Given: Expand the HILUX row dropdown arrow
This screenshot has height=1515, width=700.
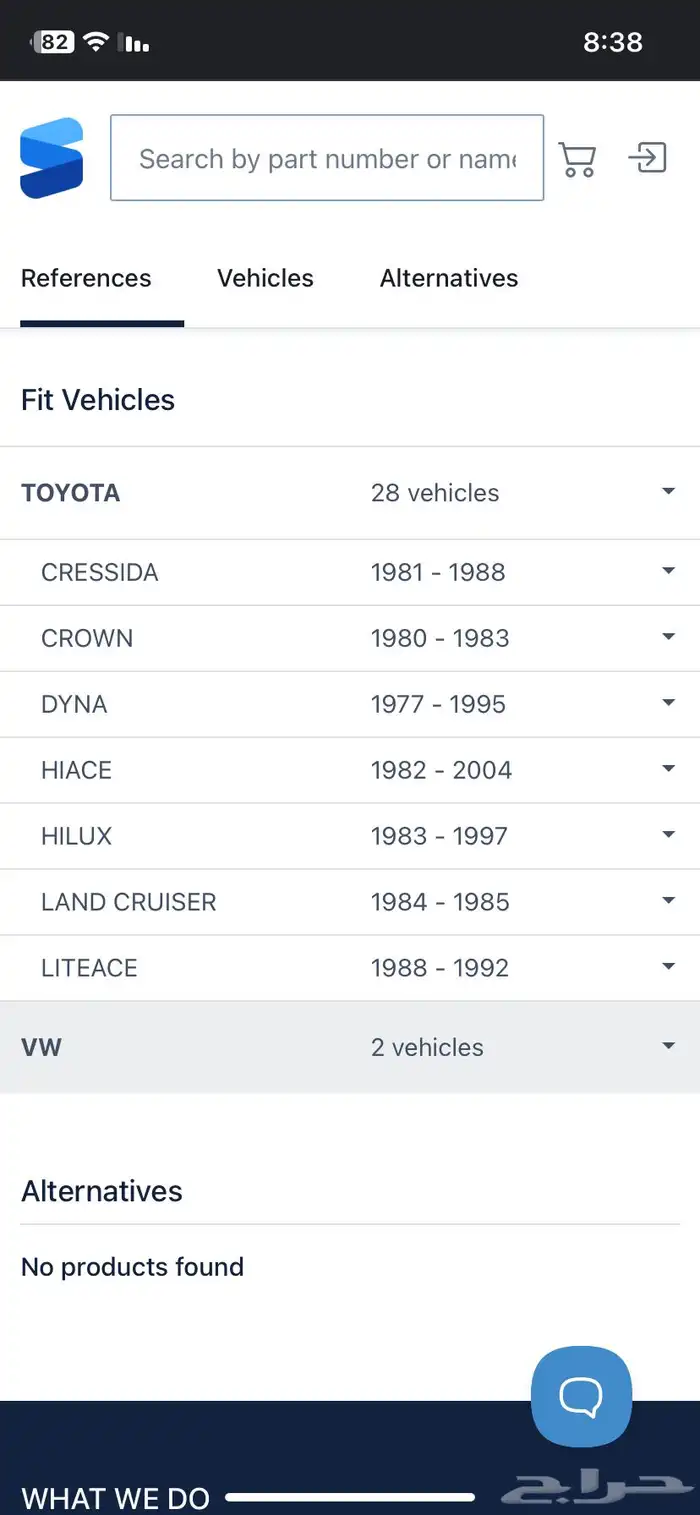Looking at the screenshot, I should coord(669,835).
